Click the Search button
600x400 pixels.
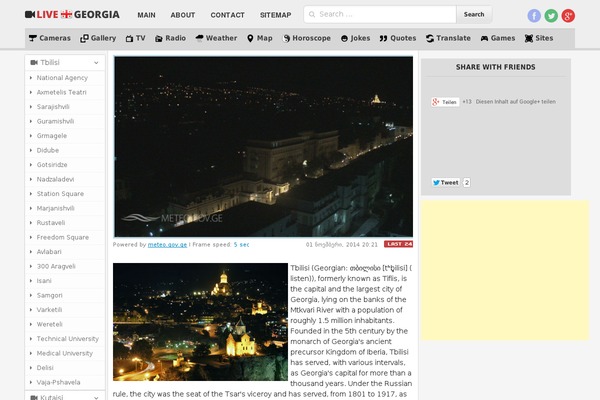click(x=474, y=15)
